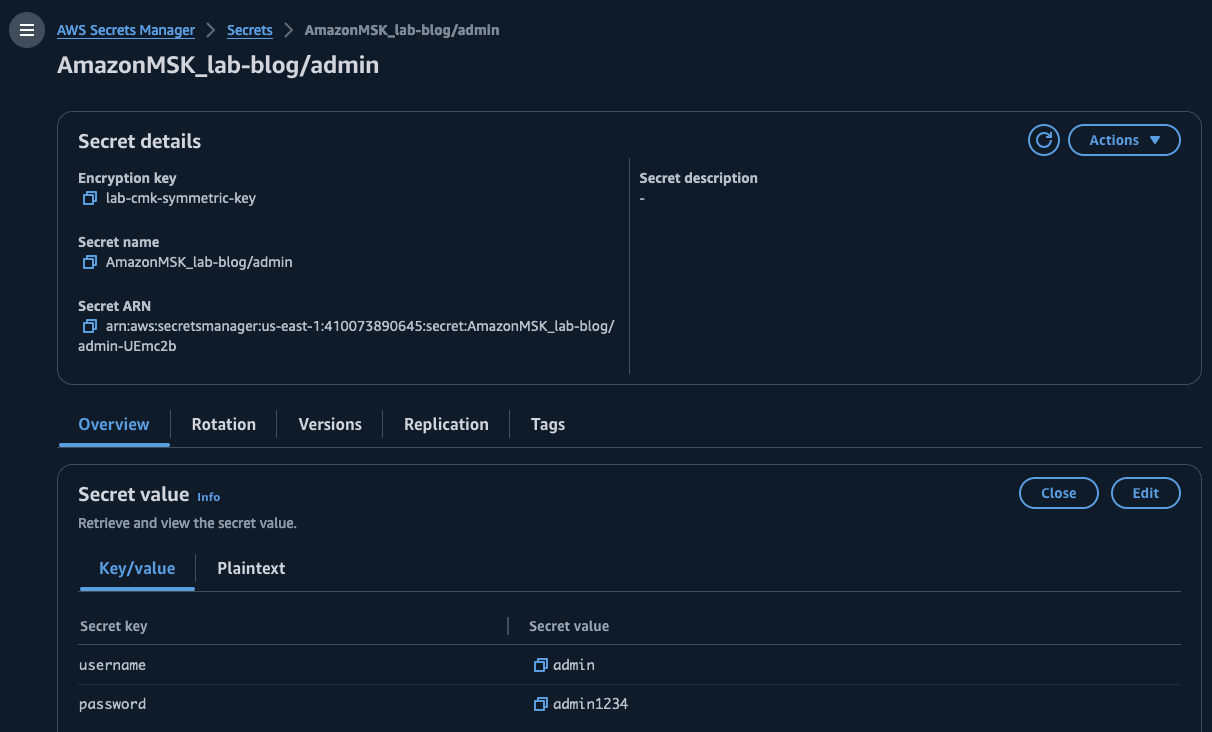1212x732 pixels.
Task: Click the Secret key column header
Action: pyautogui.click(x=113, y=626)
